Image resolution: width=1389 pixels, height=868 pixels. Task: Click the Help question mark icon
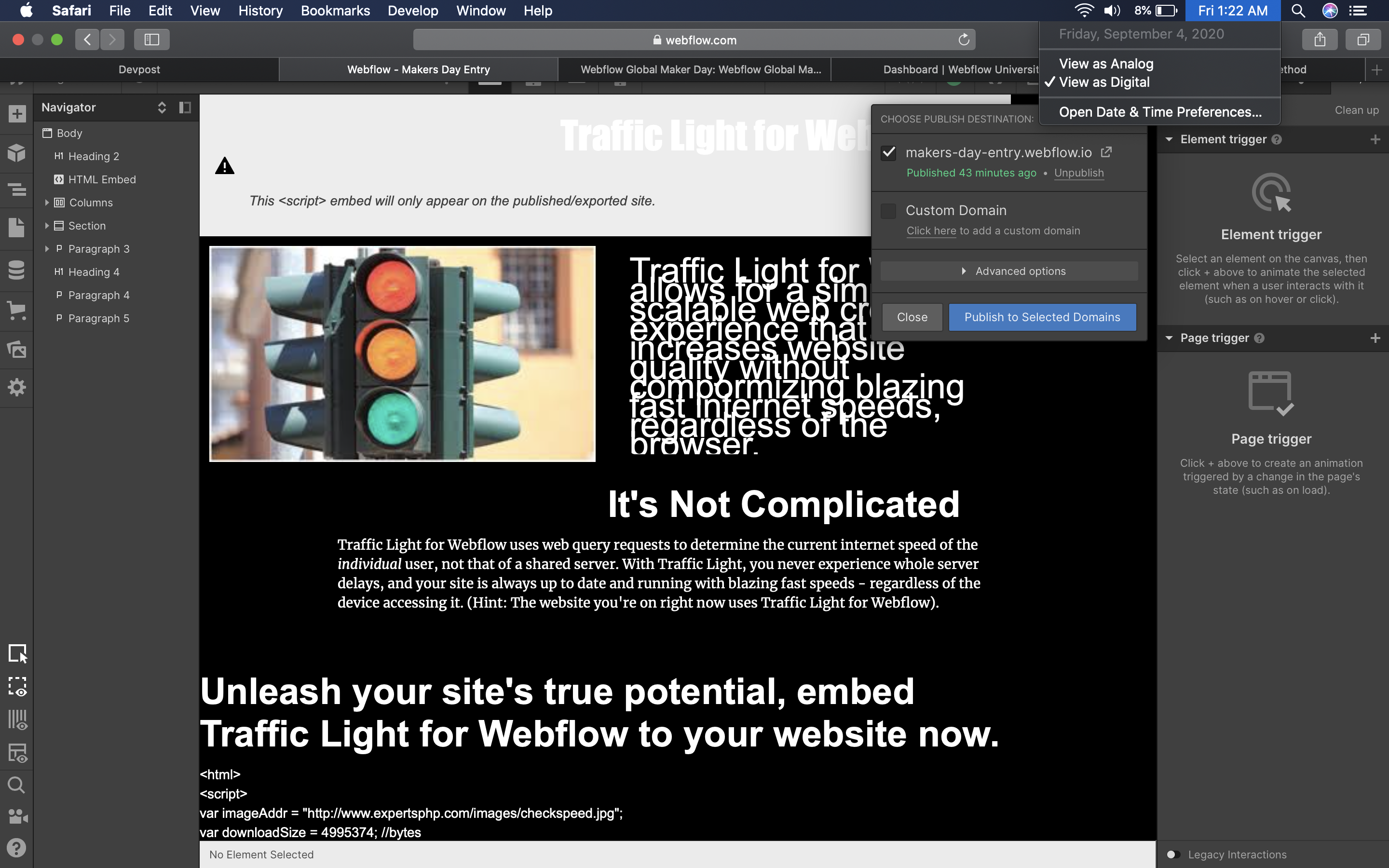tap(17, 847)
